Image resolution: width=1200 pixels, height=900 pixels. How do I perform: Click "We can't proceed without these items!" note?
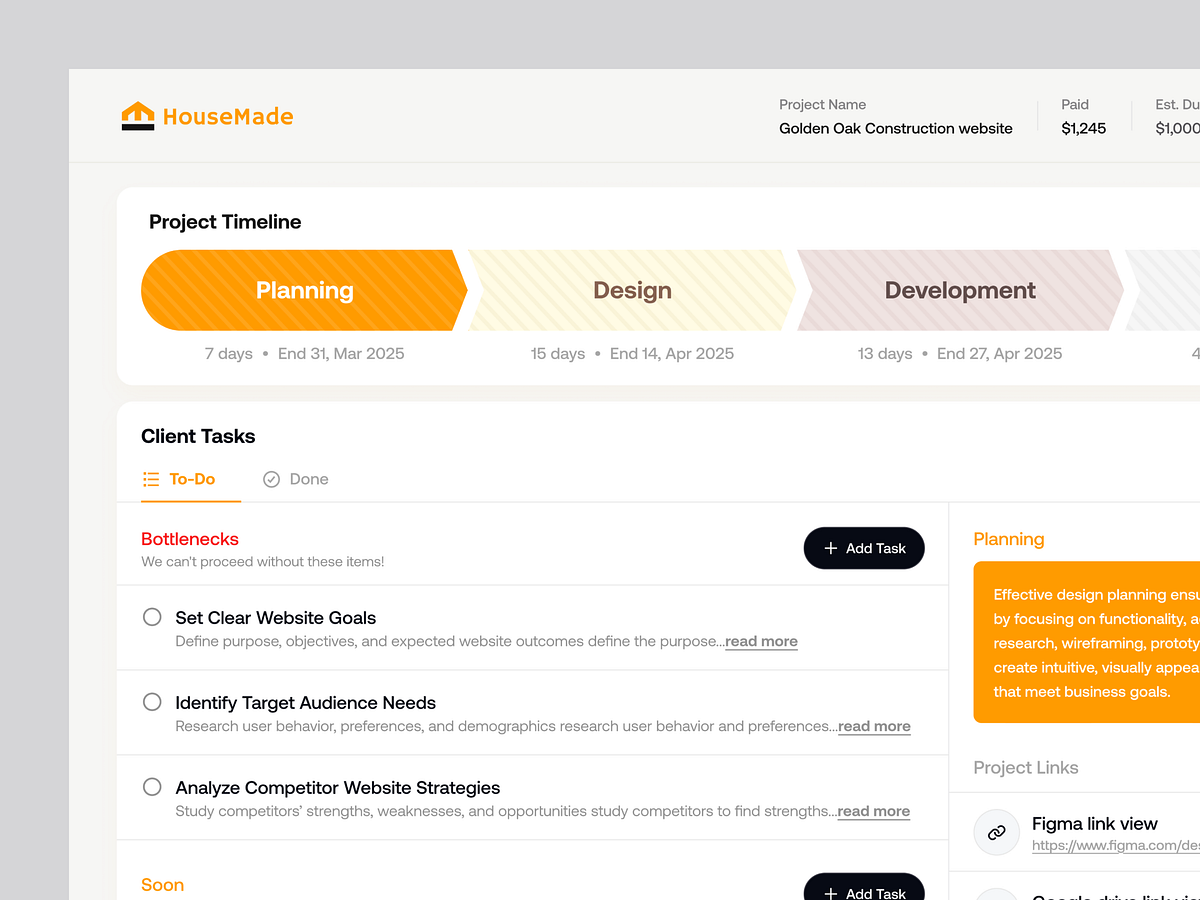point(263,562)
